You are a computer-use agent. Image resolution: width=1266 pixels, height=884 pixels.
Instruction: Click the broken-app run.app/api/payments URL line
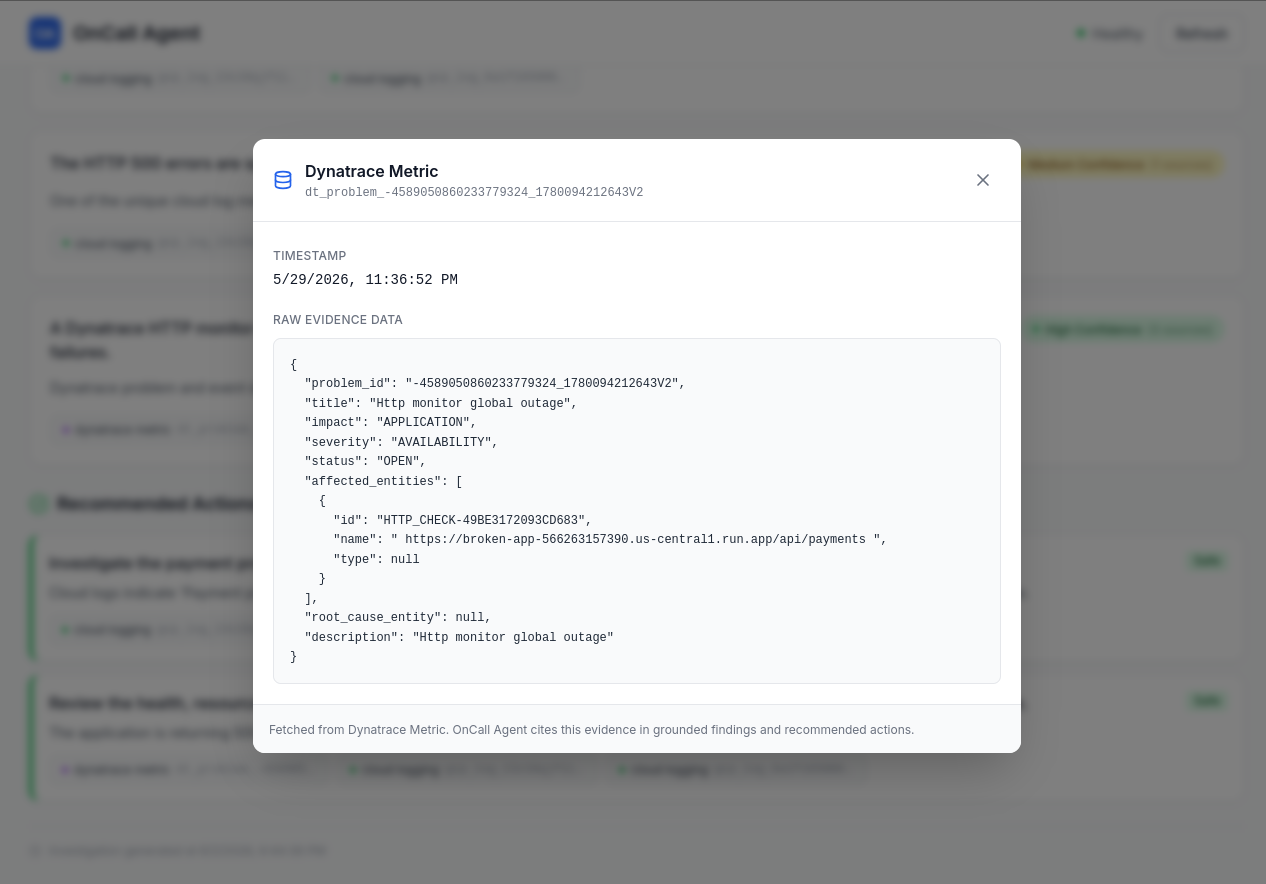click(x=610, y=540)
